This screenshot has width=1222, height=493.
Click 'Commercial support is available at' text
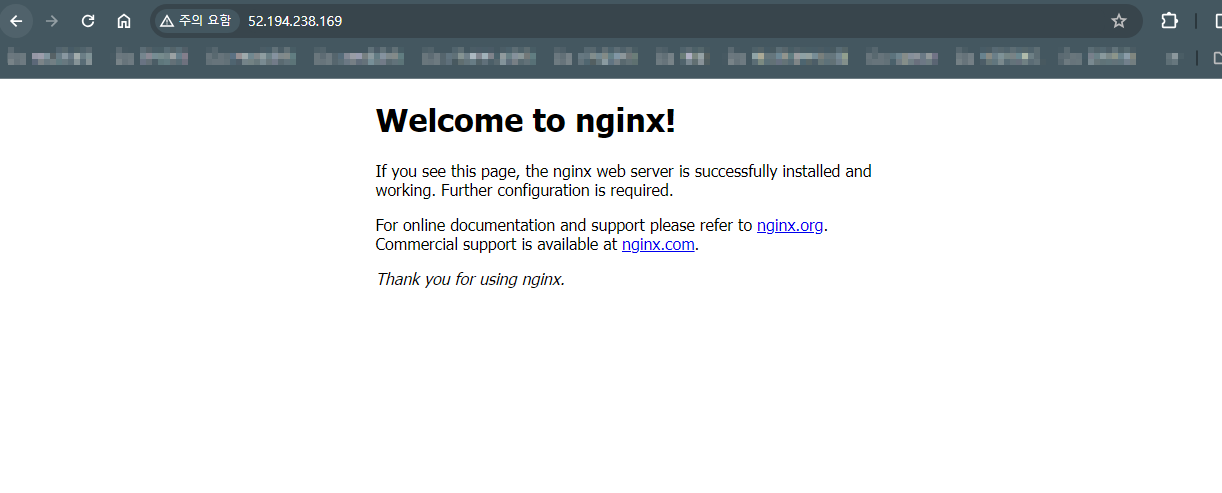pos(496,245)
